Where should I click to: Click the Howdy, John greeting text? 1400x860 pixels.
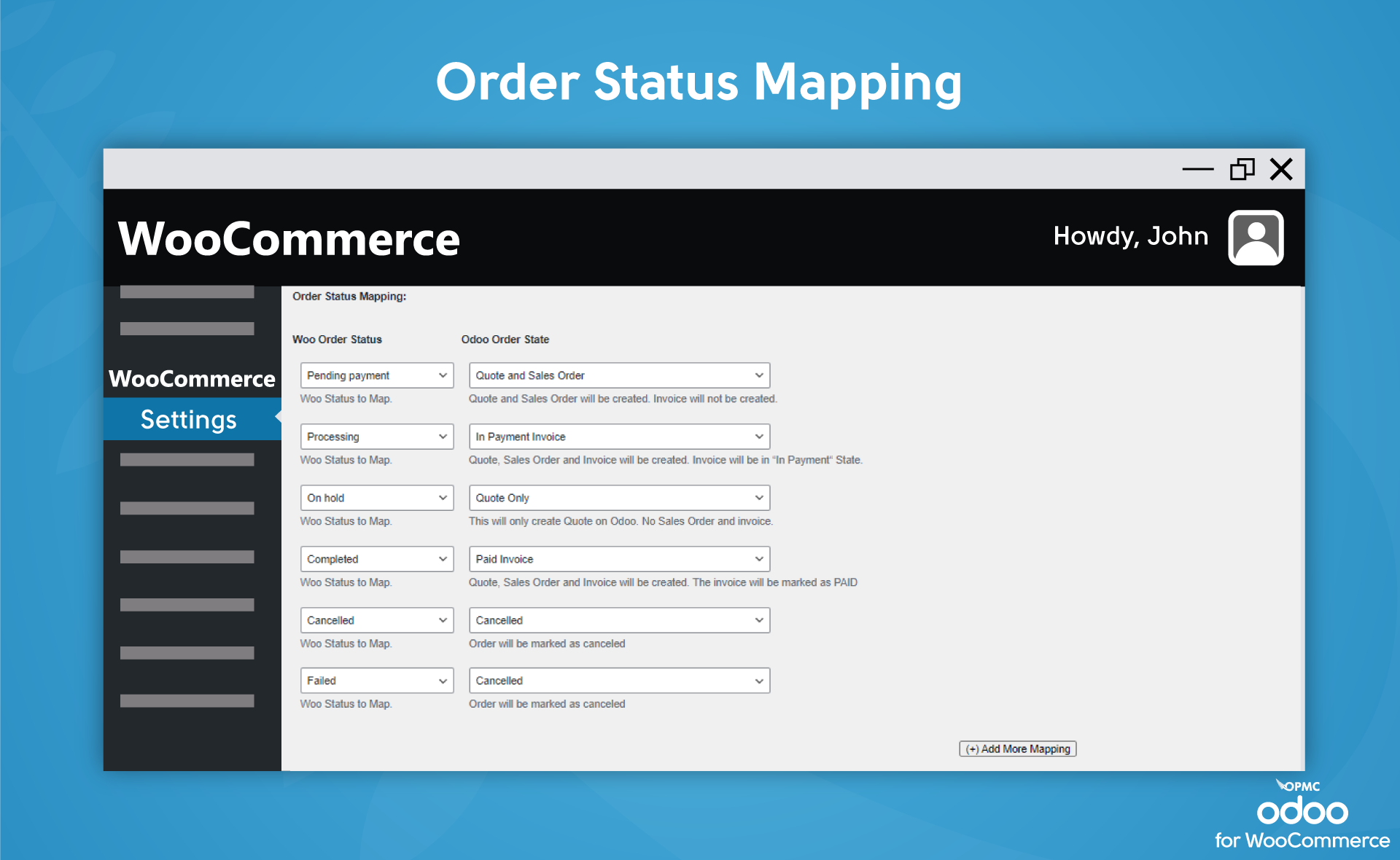[x=1130, y=235]
